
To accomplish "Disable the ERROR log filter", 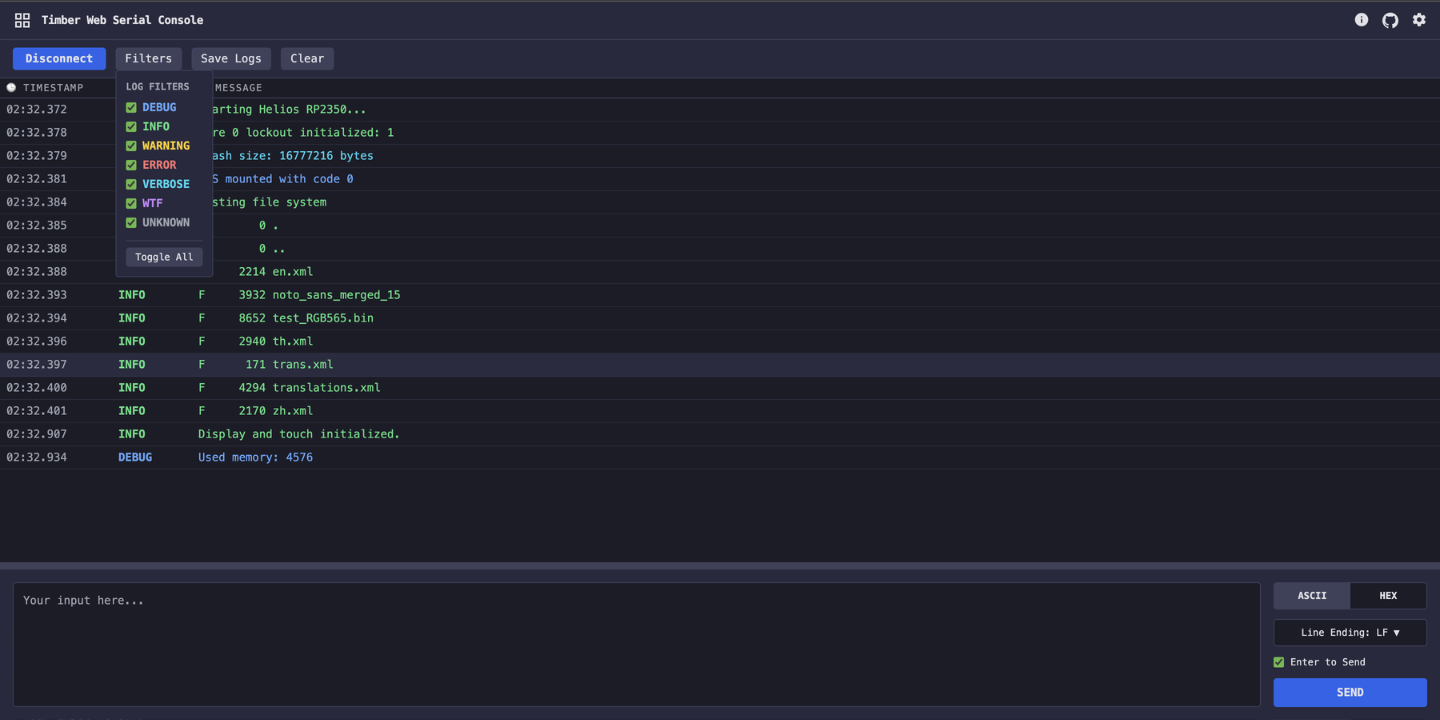I will (x=131, y=165).
